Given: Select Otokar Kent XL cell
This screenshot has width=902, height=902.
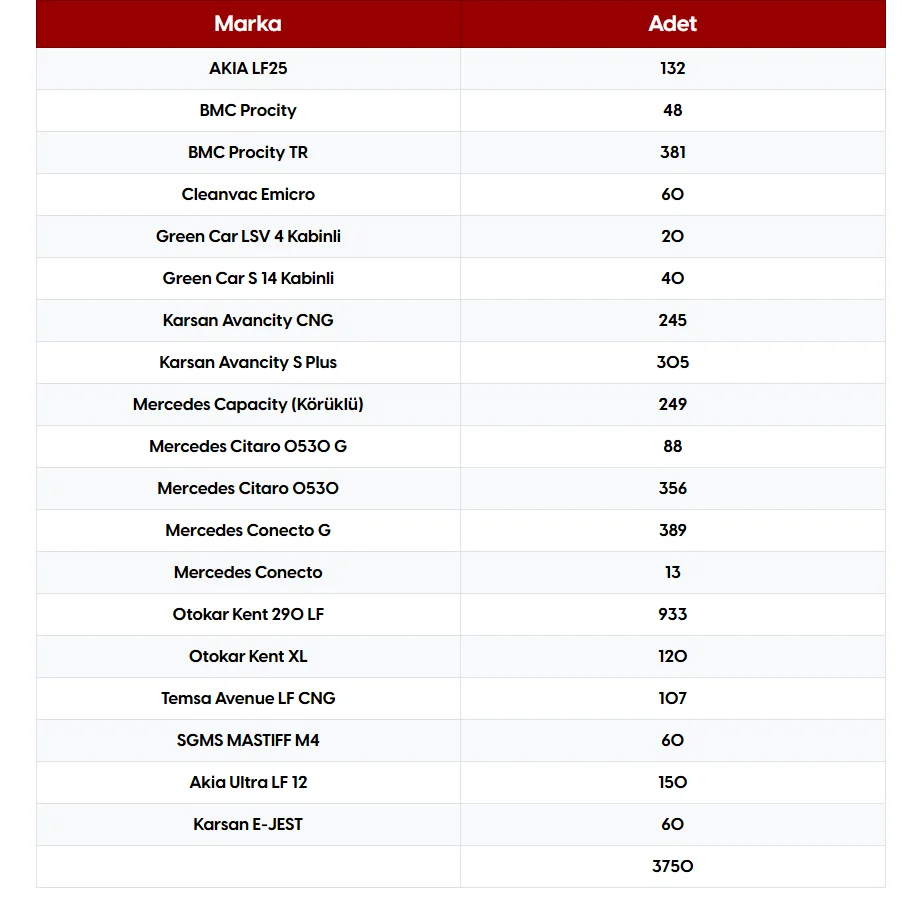Looking at the screenshot, I should (248, 656).
